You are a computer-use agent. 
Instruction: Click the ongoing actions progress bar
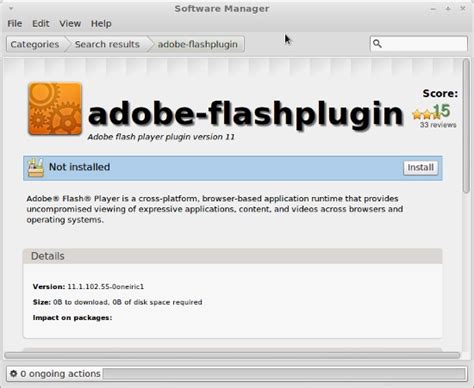click(284, 374)
